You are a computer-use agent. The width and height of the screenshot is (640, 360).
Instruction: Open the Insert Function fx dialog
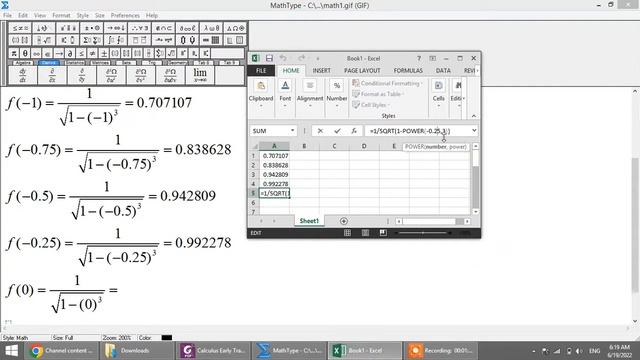pyautogui.click(x=354, y=131)
